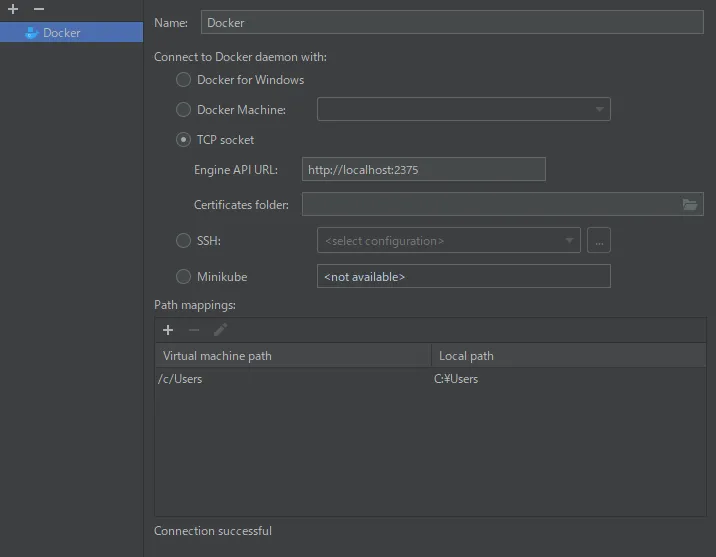Select the SSH connection radio button

point(183,241)
